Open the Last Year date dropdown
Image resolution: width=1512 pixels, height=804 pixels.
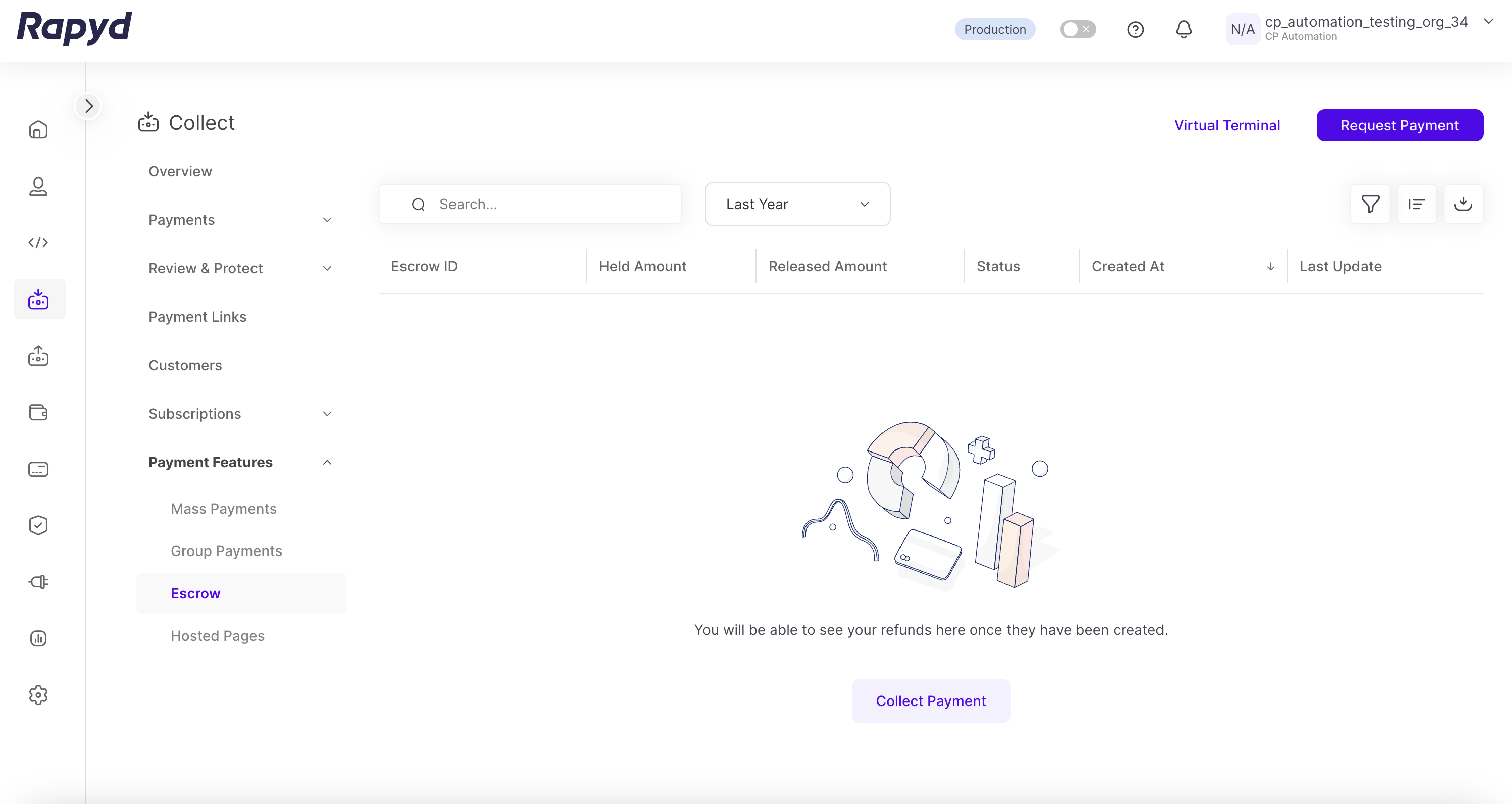[x=797, y=204]
